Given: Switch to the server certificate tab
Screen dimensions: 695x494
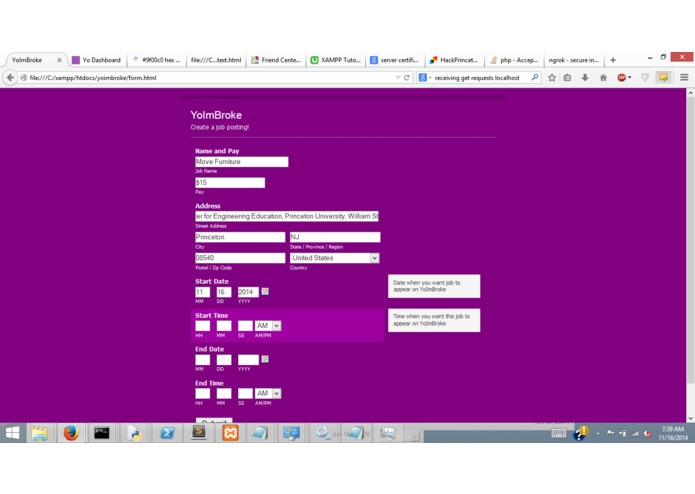Looking at the screenshot, I should coord(395,60).
